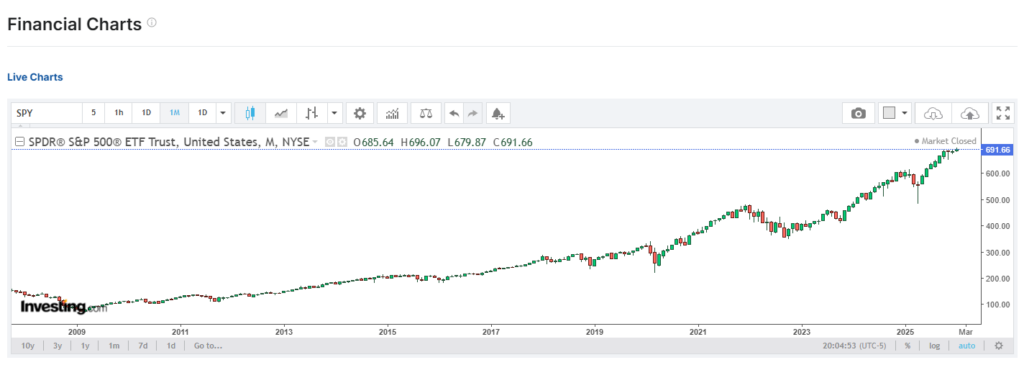1024x365 pixels.
Task: Click the 300.00 price axis label
Action: pos(999,252)
